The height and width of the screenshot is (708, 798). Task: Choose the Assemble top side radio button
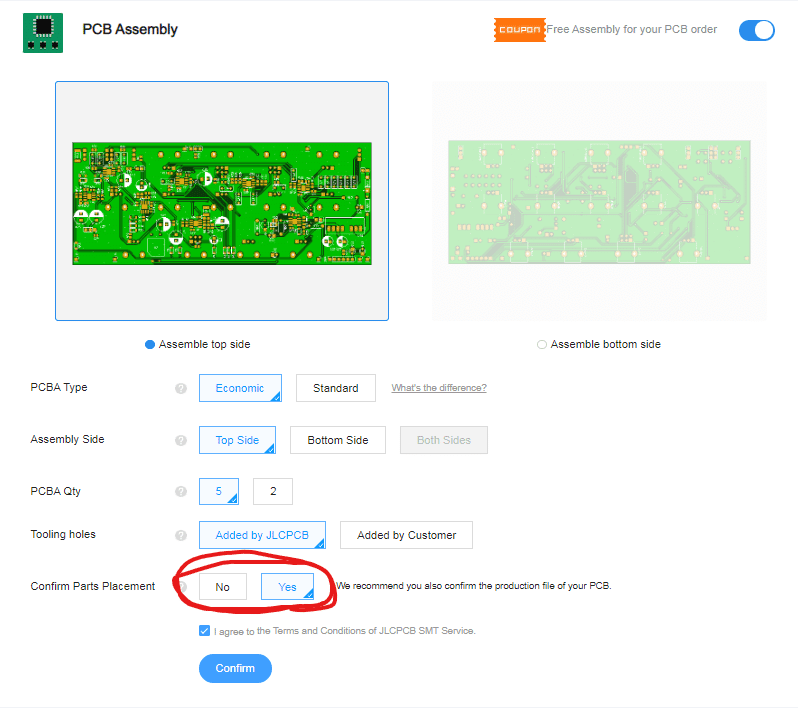[x=150, y=345]
